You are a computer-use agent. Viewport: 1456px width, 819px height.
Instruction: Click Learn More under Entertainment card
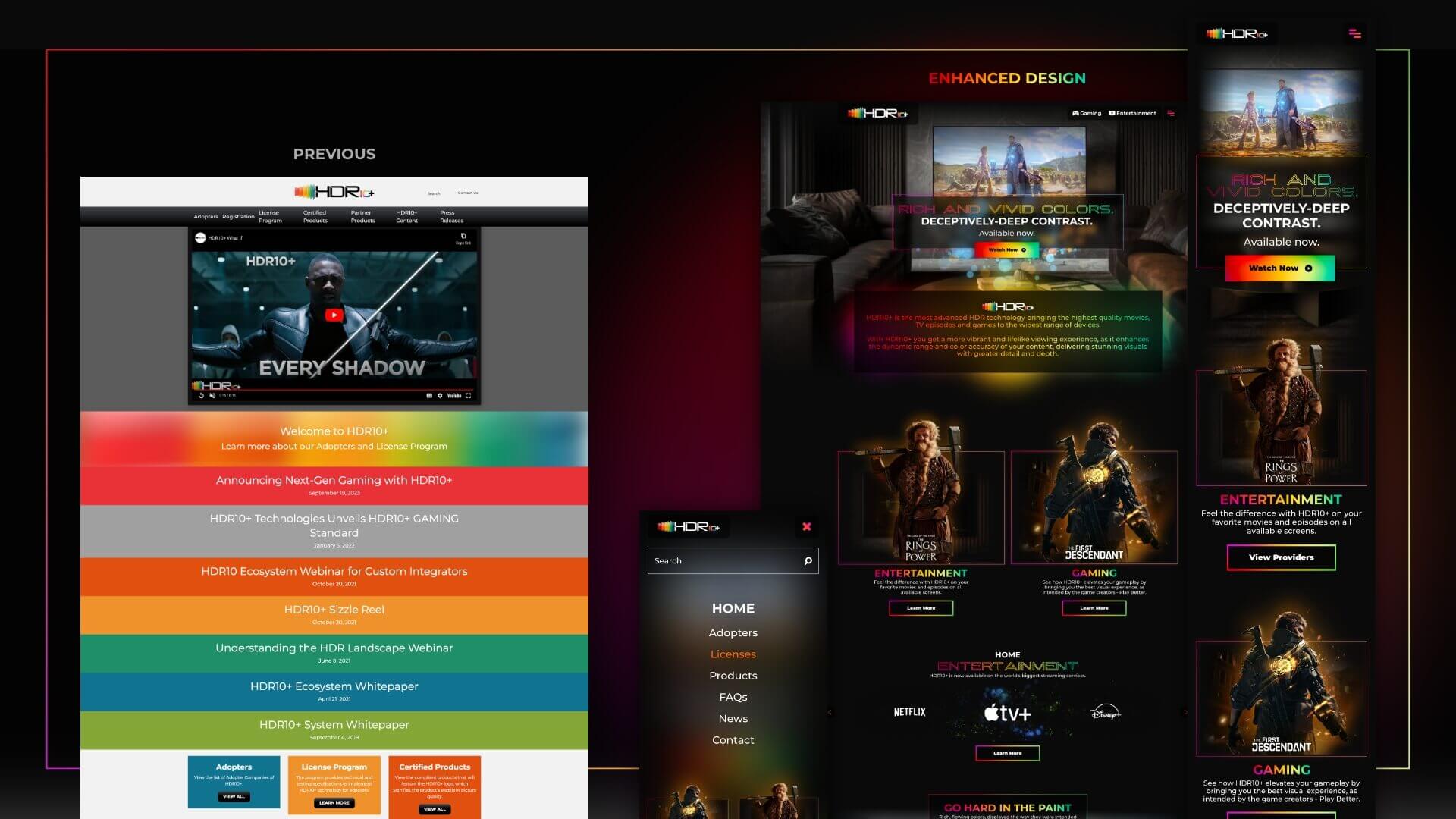[921, 608]
